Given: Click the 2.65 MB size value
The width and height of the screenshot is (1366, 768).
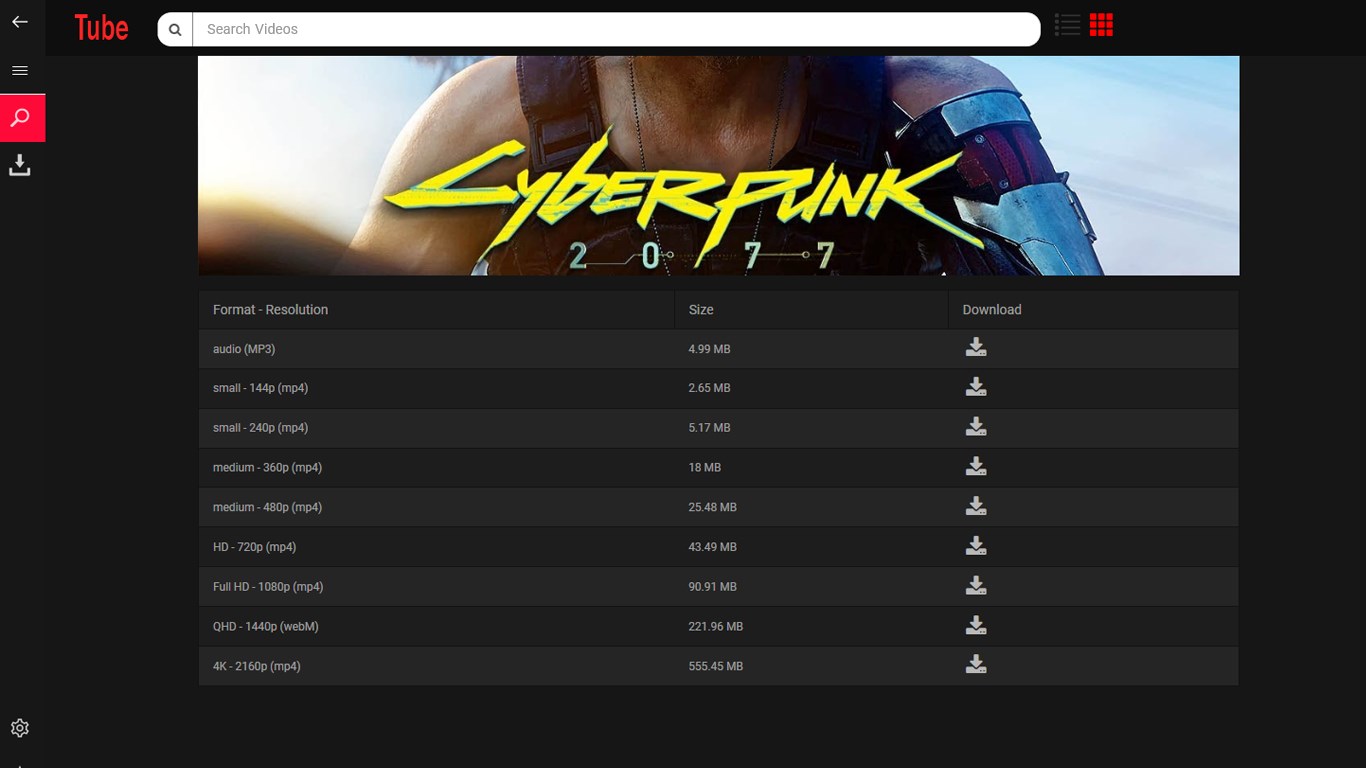Looking at the screenshot, I should click(709, 388).
